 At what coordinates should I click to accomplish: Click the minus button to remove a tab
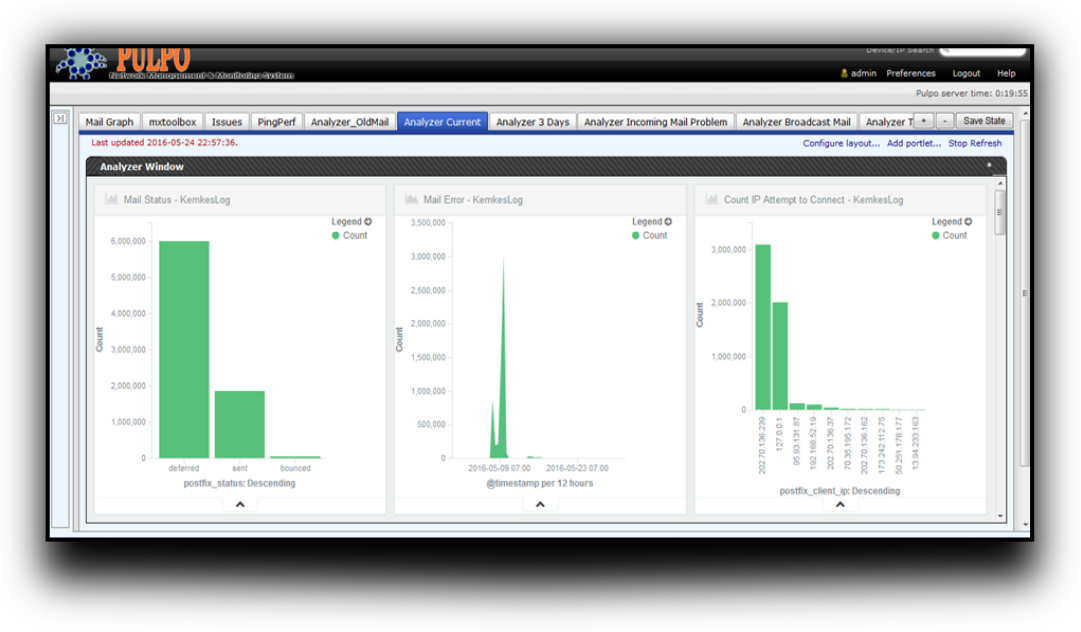pos(945,121)
